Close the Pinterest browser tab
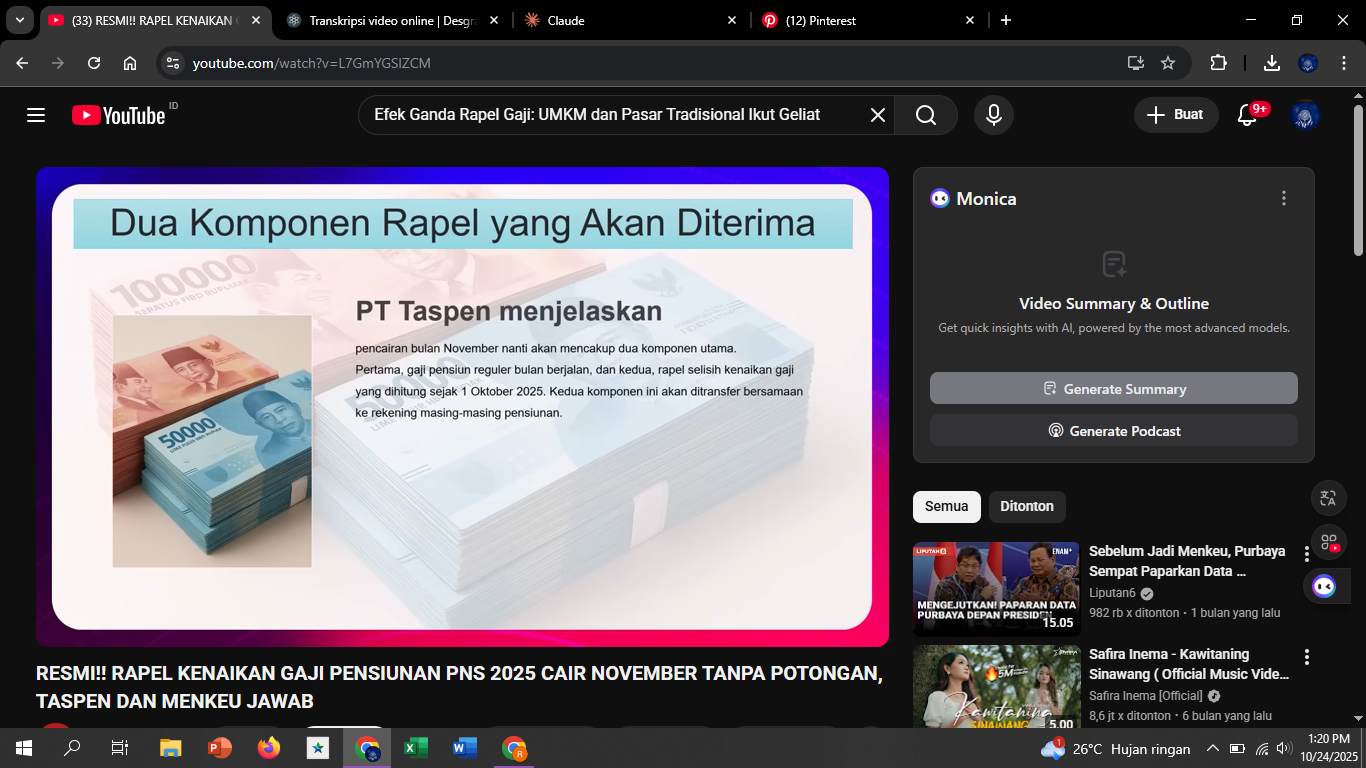This screenshot has height=768, width=1366. (970, 20)
